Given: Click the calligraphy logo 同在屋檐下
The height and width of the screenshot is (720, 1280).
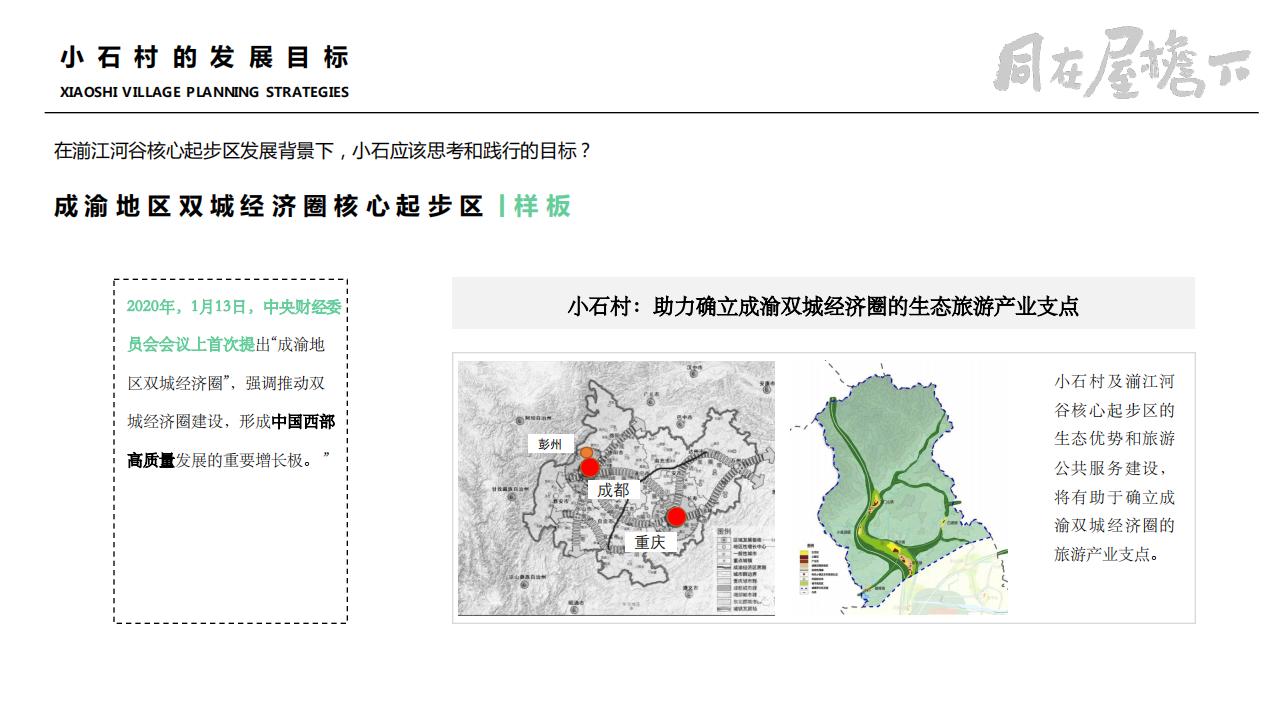Looking at the screenshot, I should coord(1121,63).
